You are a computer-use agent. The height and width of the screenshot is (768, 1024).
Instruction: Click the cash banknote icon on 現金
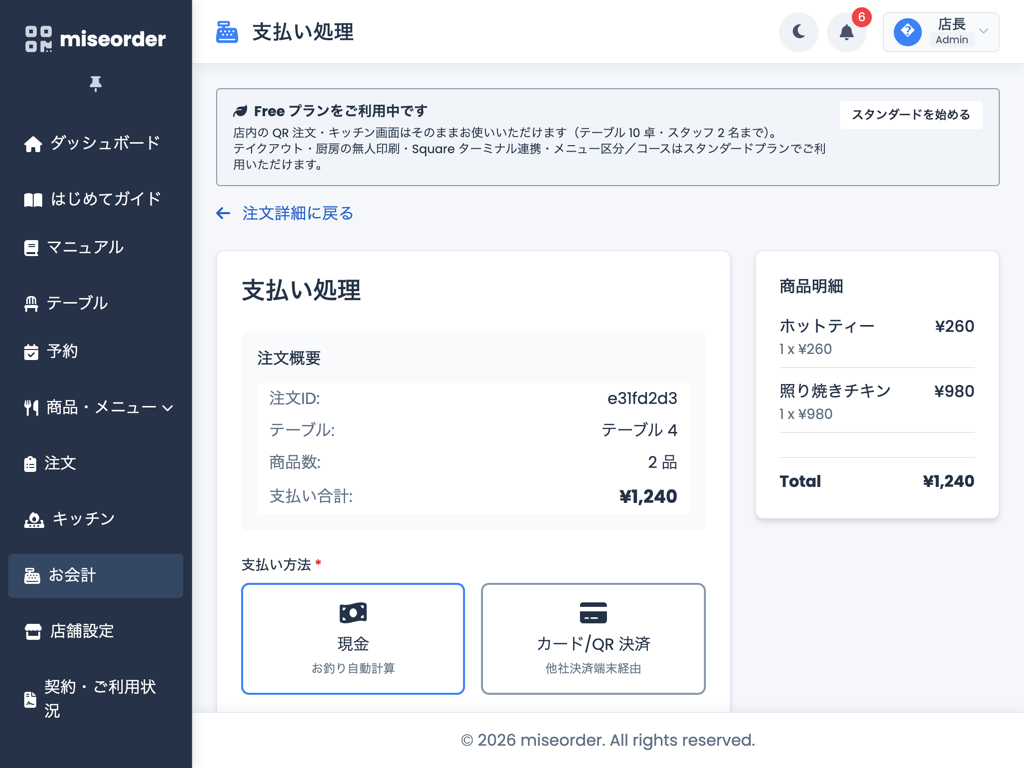click(353, 613)
